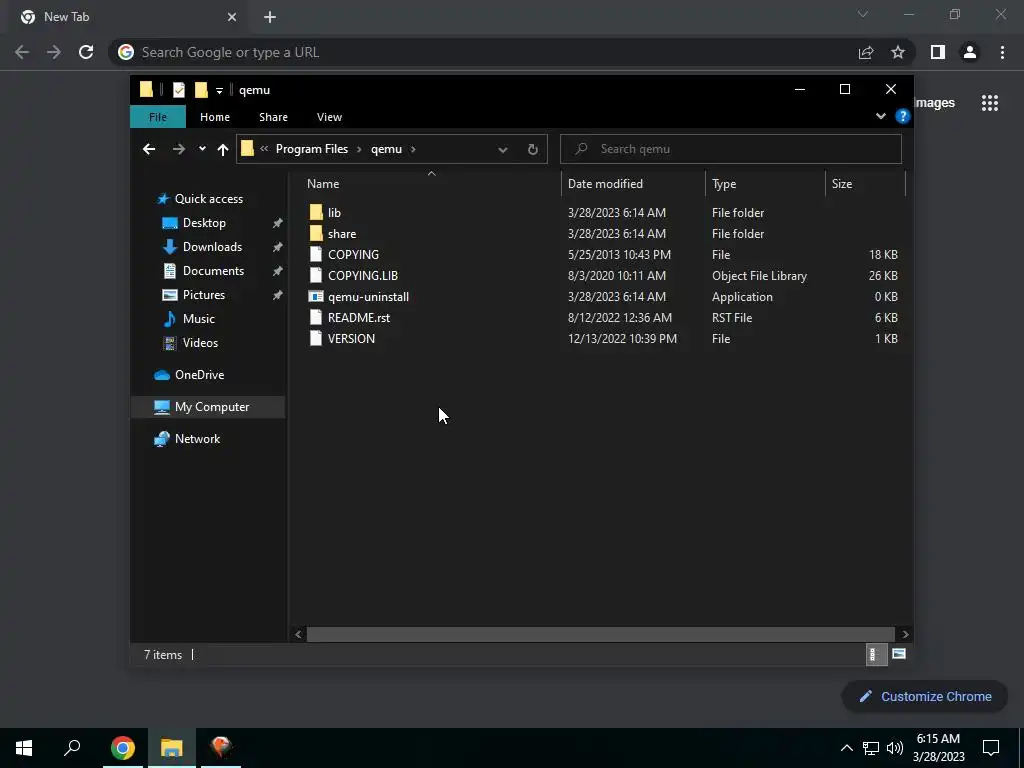Select the VERSION file icon
This screenshot has width=1024, height=768.
316,338
